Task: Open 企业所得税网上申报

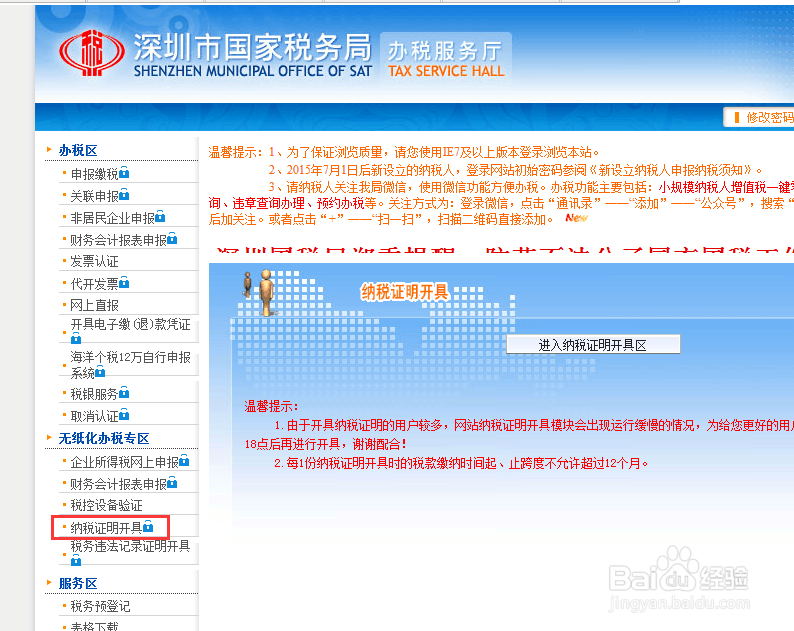Action: pos(125,462)
